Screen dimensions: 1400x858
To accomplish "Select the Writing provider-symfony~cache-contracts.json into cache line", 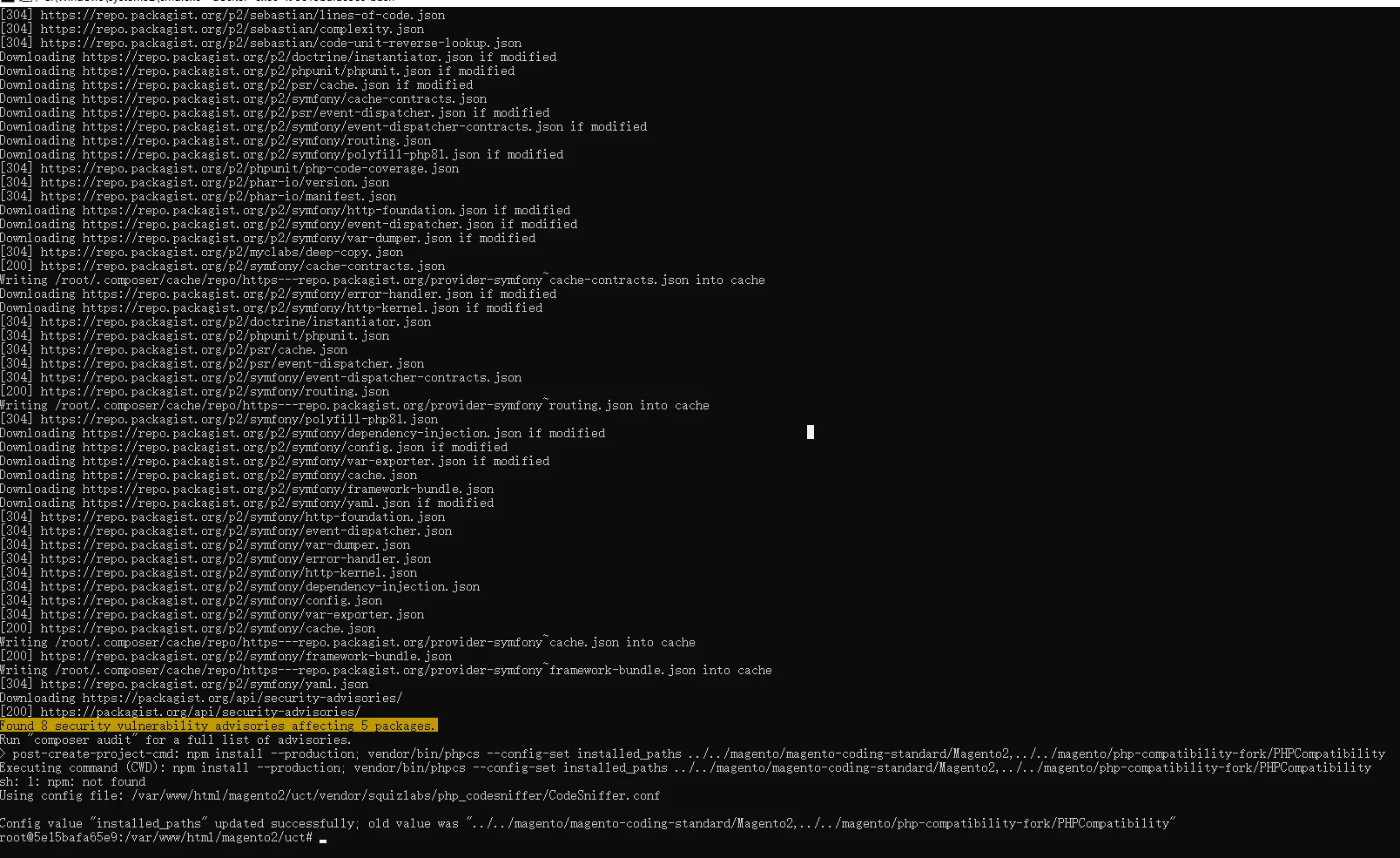I will coord(383,280).
